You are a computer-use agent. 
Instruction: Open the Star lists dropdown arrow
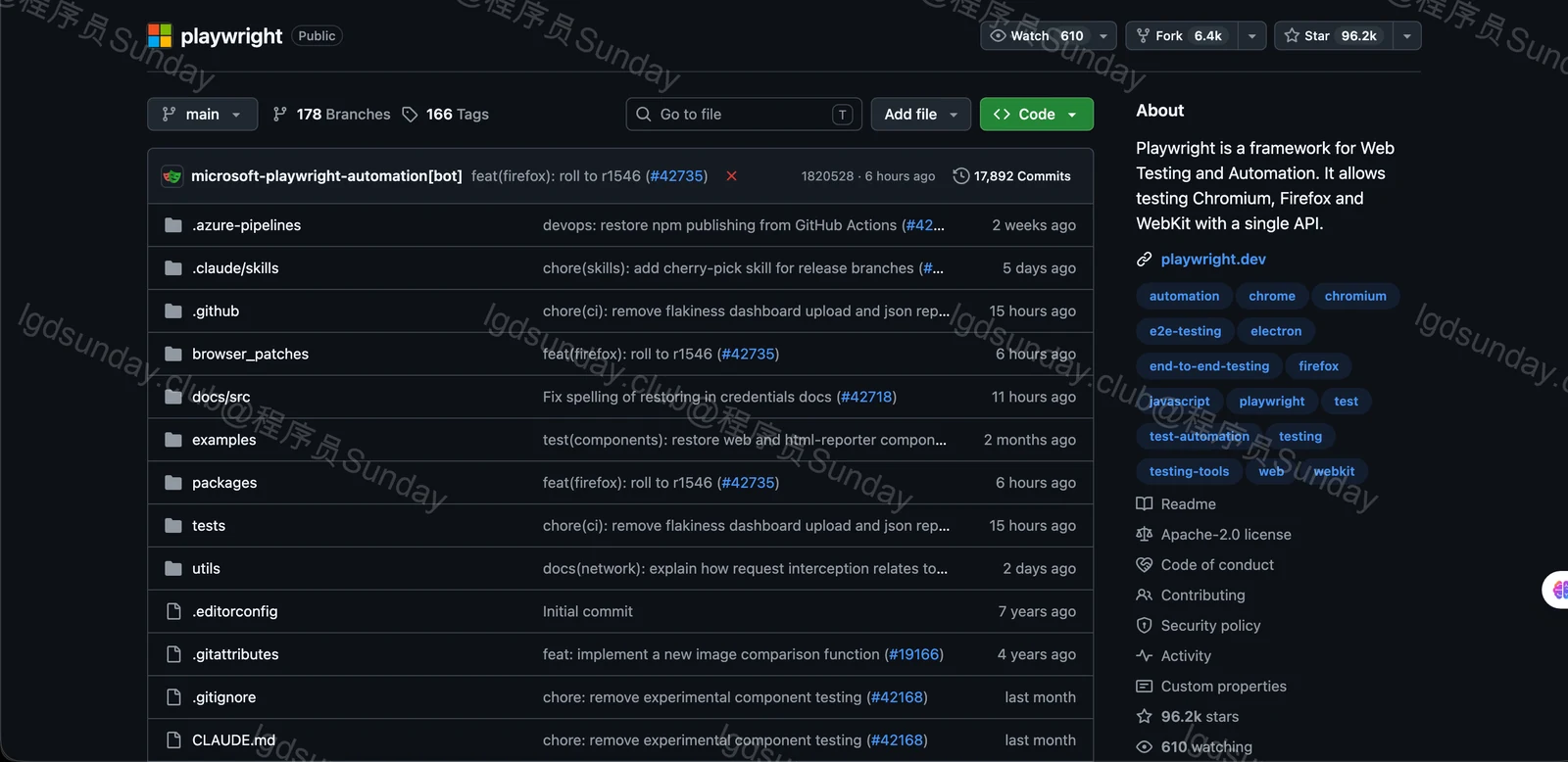tap(1407, 36)
